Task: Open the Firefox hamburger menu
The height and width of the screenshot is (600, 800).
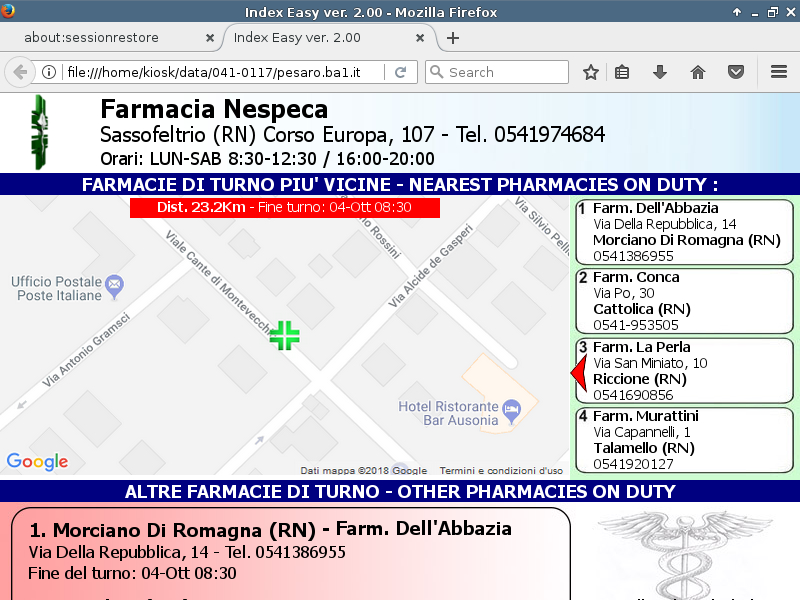Action: [x=779, y=72]
